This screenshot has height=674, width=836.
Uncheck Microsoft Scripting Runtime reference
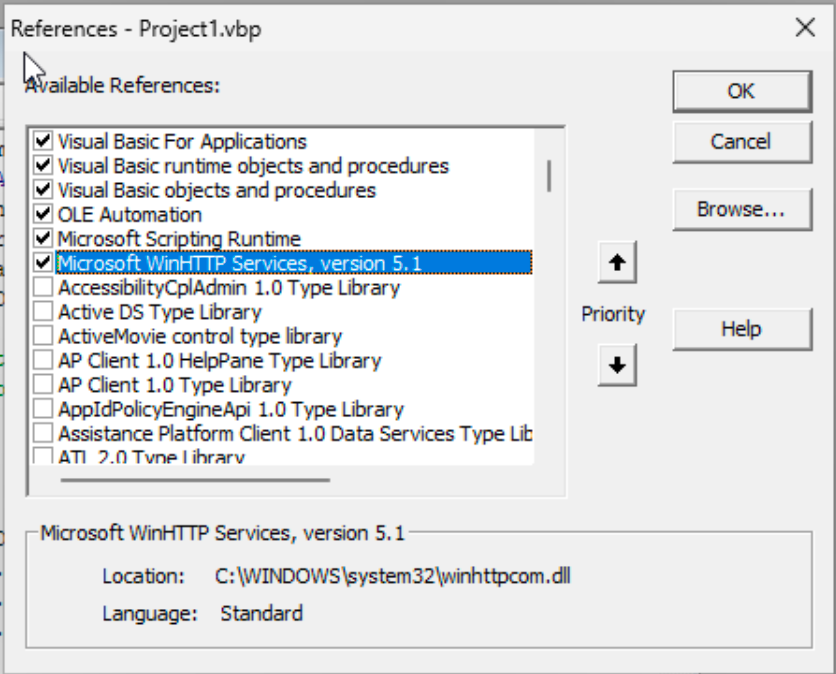pyautogui.click(x=43, y=239)
